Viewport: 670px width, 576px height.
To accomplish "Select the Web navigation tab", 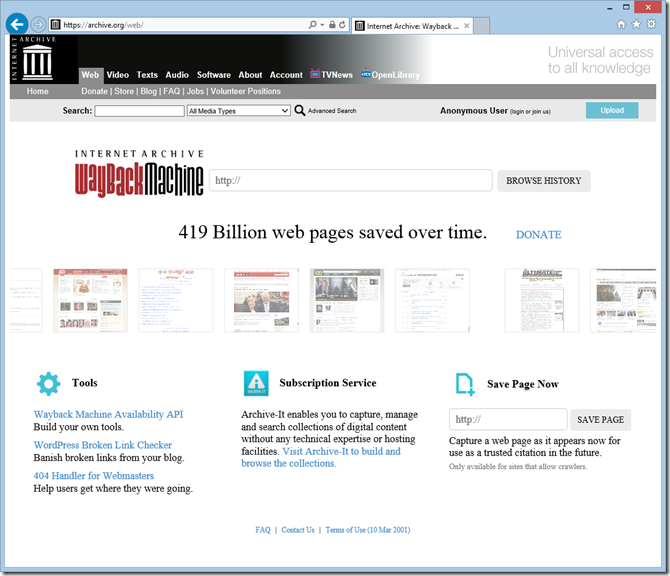I will pyautogui.click(x=90, y=75).
